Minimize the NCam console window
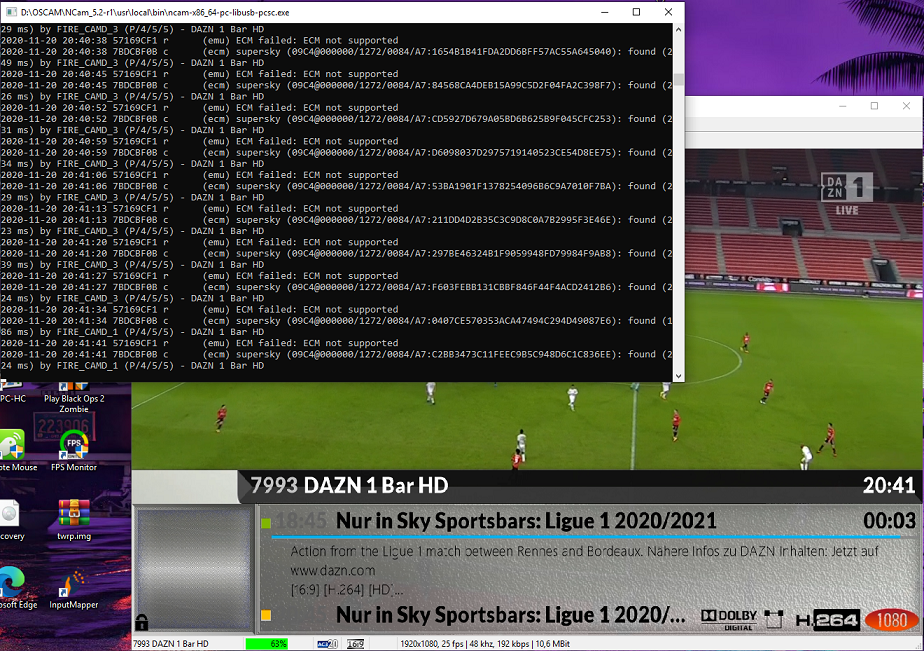924x651 pixels. 605,12
